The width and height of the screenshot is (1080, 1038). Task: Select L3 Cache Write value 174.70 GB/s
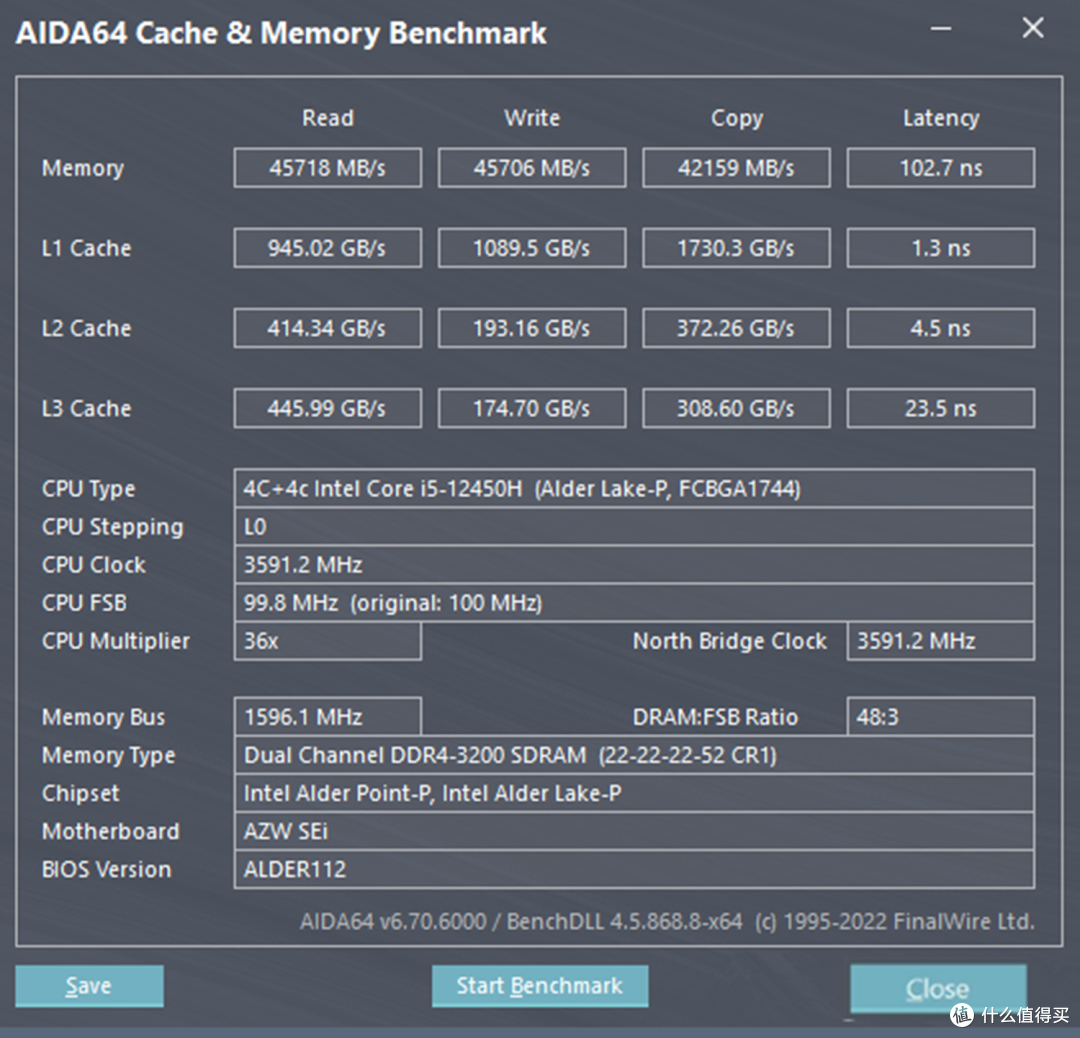[532, 408]
